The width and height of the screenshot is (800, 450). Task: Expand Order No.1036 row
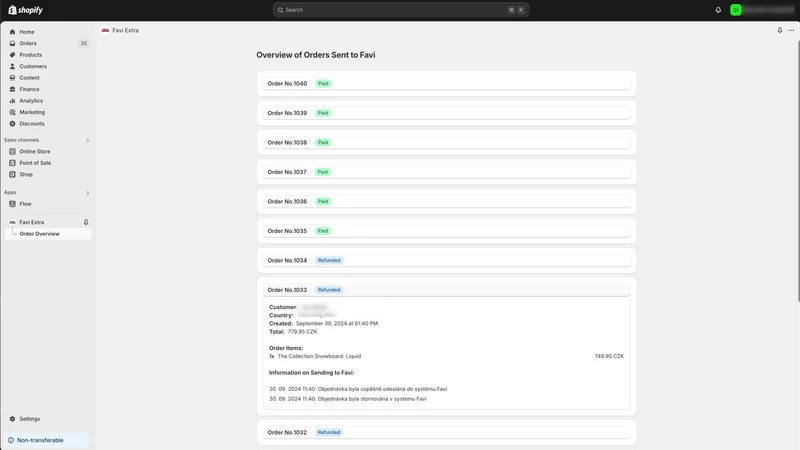(x=446, y=202)
